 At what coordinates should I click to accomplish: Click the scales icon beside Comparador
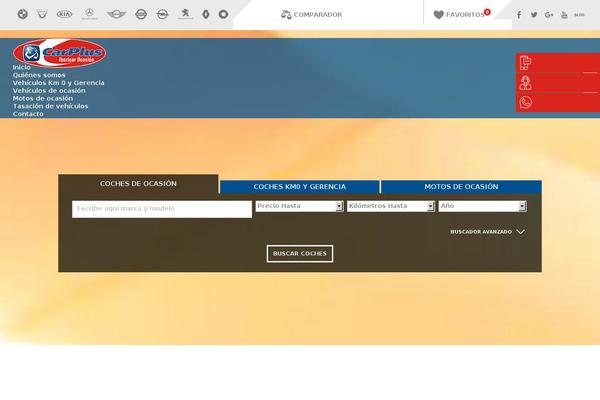coord(286,15)
